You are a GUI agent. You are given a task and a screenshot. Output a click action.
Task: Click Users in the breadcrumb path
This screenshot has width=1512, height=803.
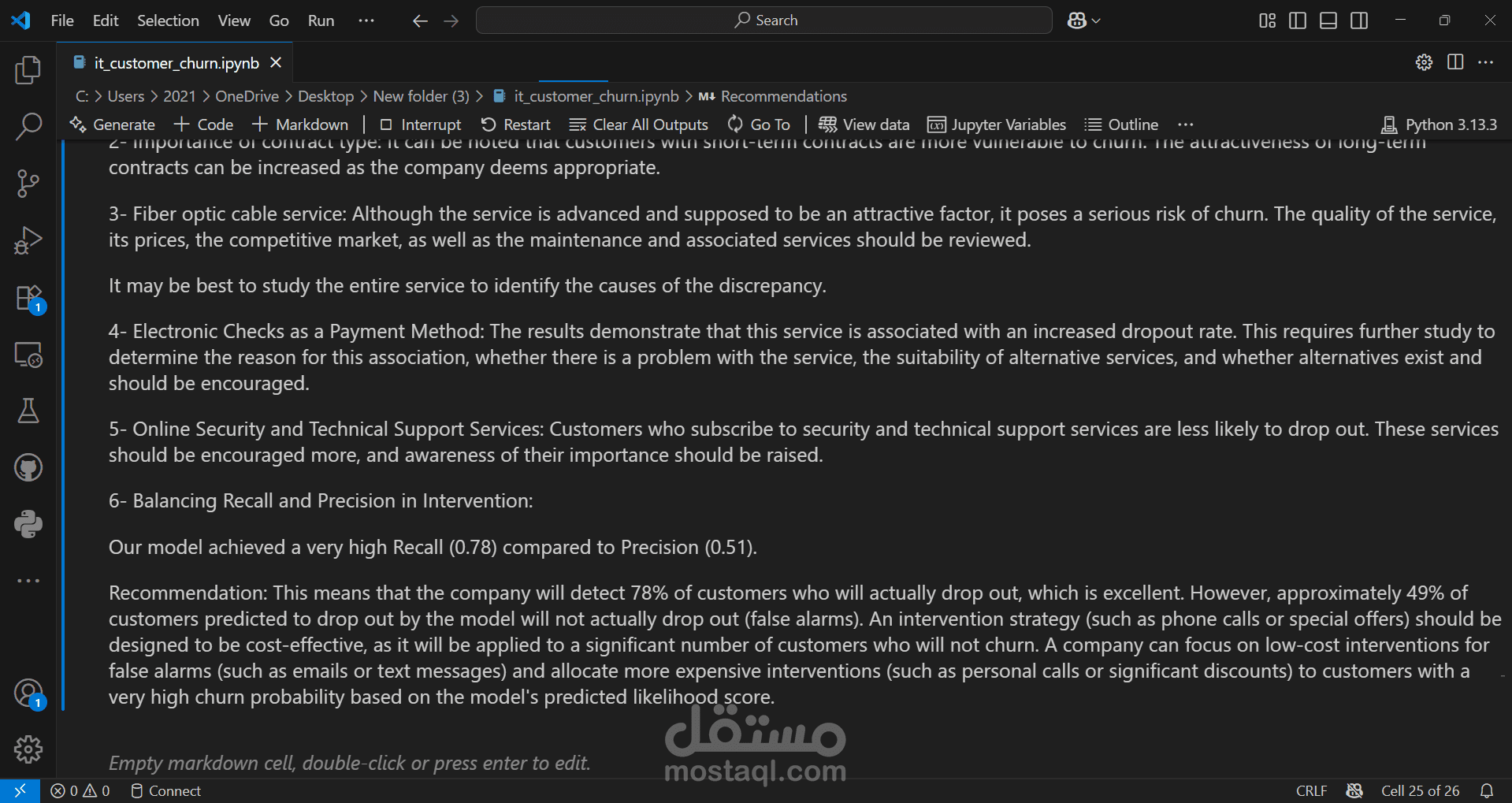126,96
